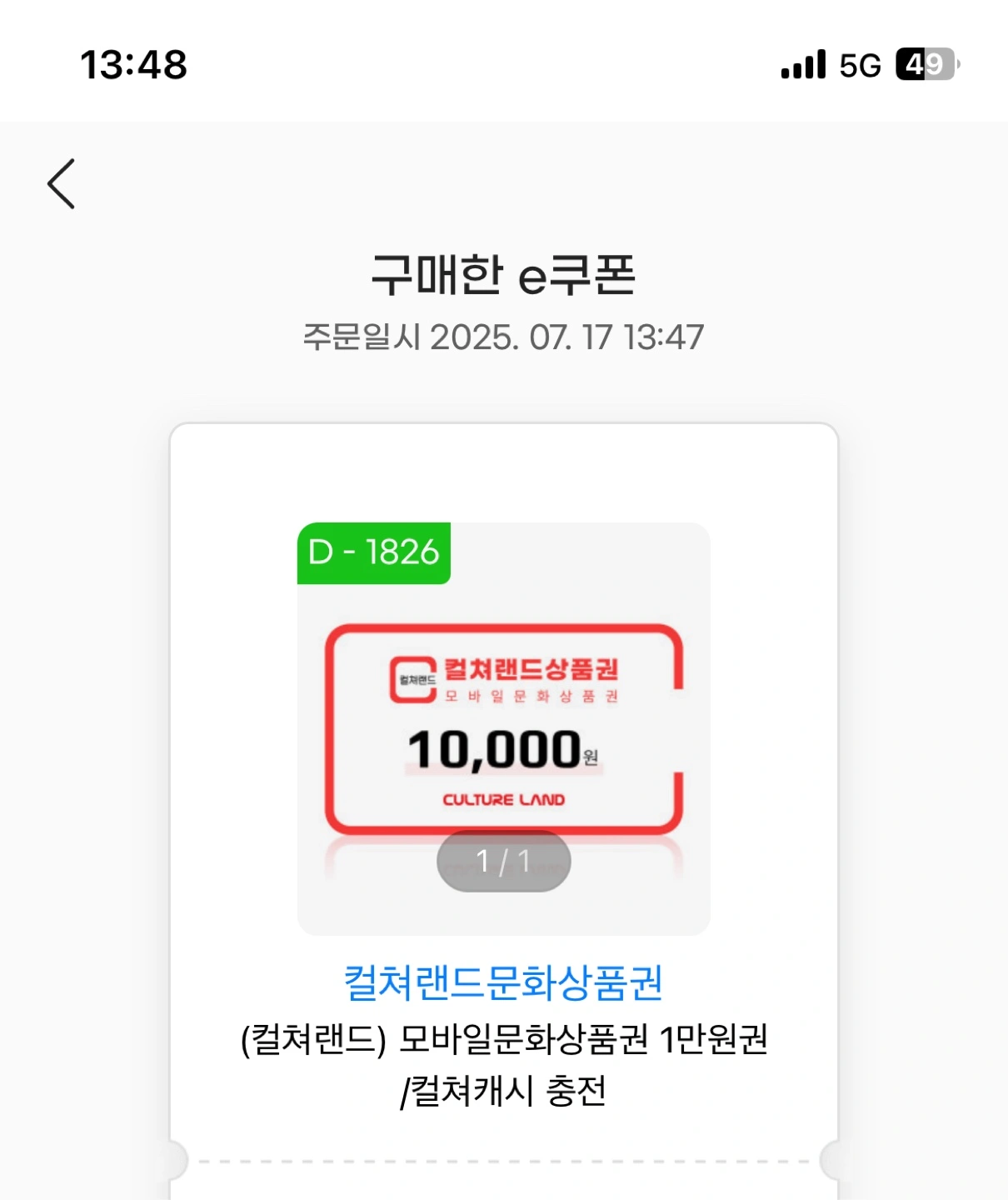Tap the 구매한 e쿠폰 page title

[x=503, y=275]
